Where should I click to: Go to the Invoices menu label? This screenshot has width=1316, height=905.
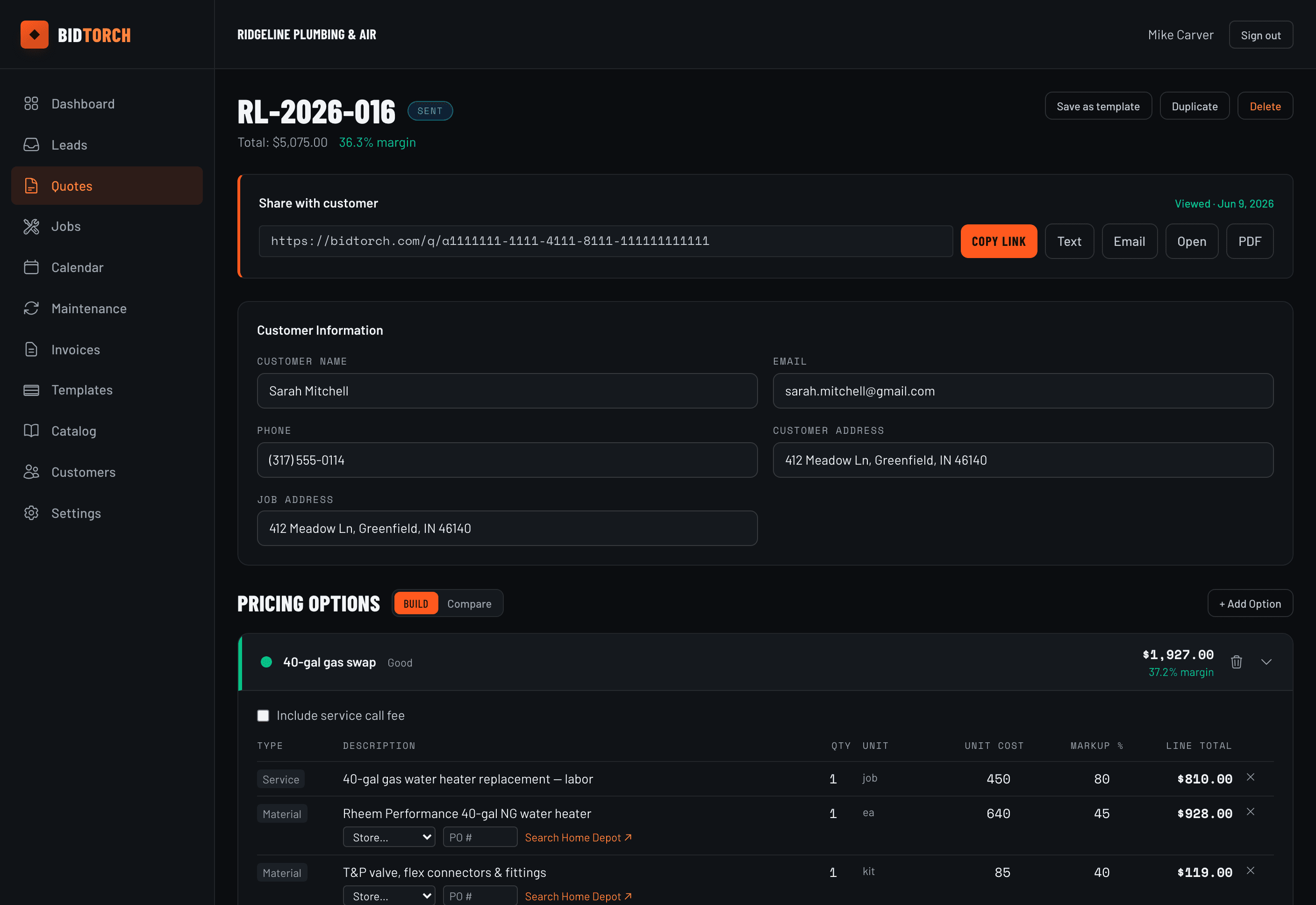coord(75,350)
